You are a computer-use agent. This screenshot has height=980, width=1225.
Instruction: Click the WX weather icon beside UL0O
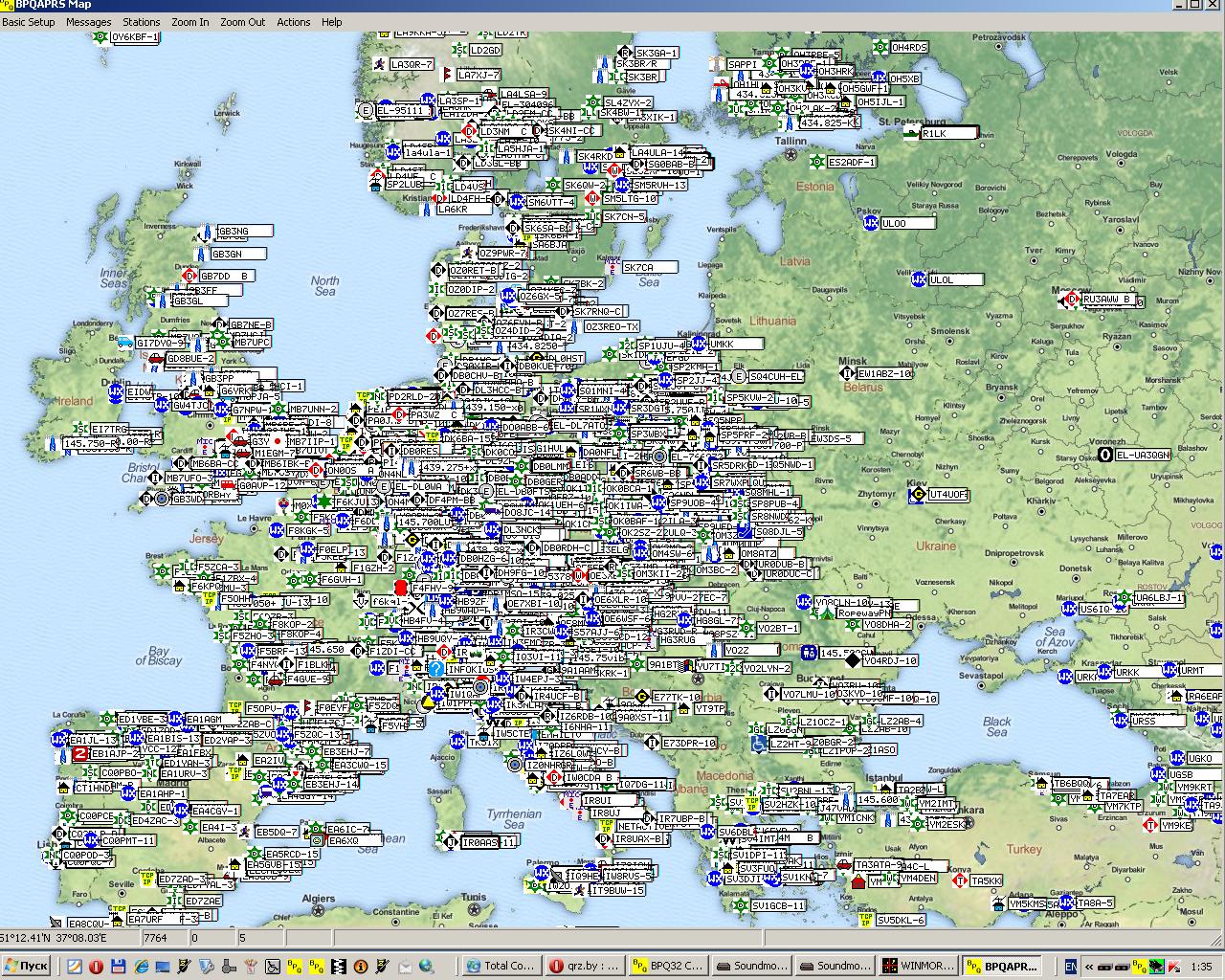coord(871,223)
